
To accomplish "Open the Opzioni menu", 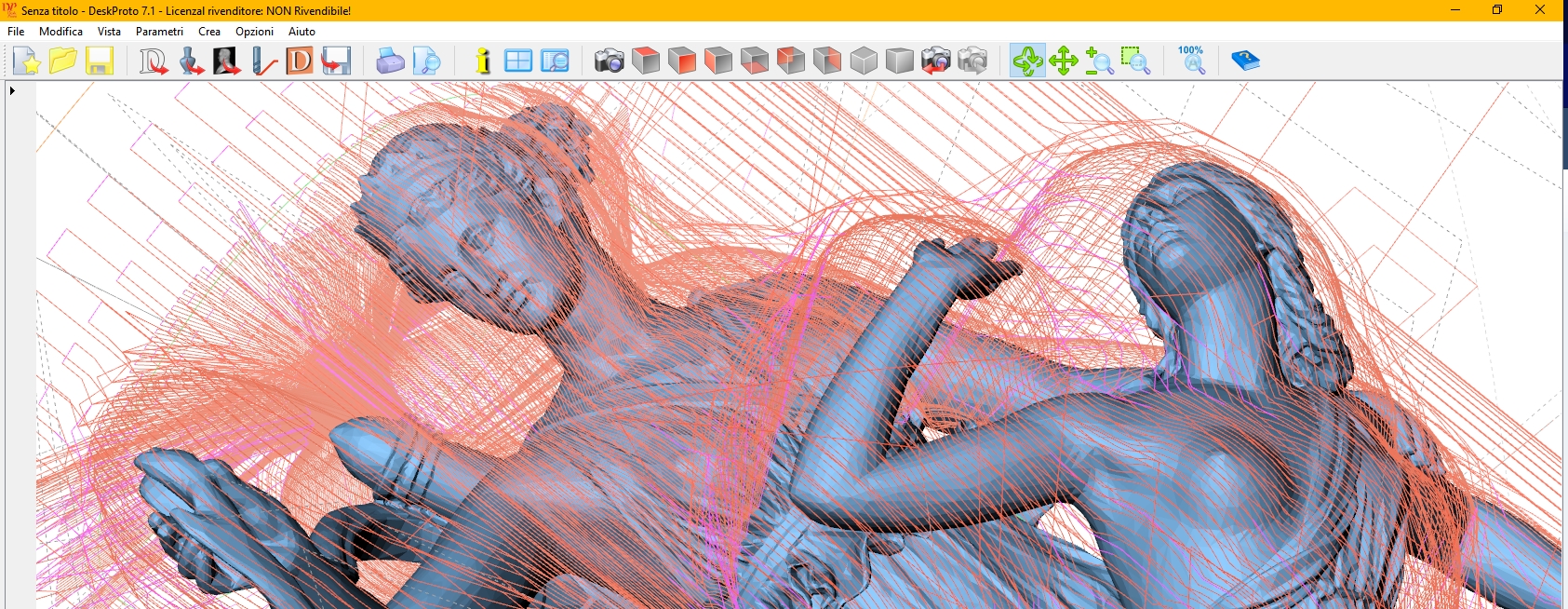I will click(x=254, y=32).
